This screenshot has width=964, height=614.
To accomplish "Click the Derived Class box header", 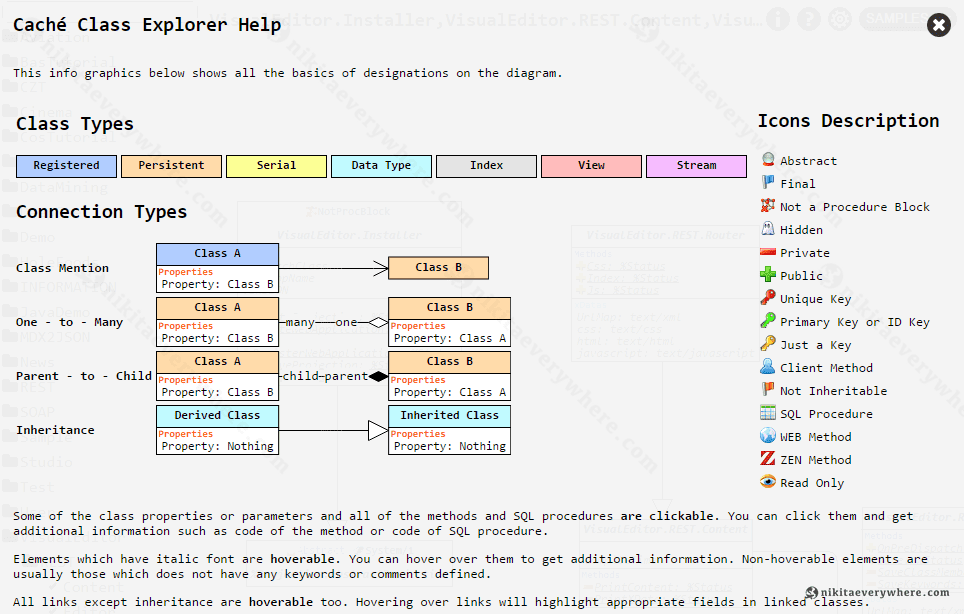I will [x=217, y=416].
